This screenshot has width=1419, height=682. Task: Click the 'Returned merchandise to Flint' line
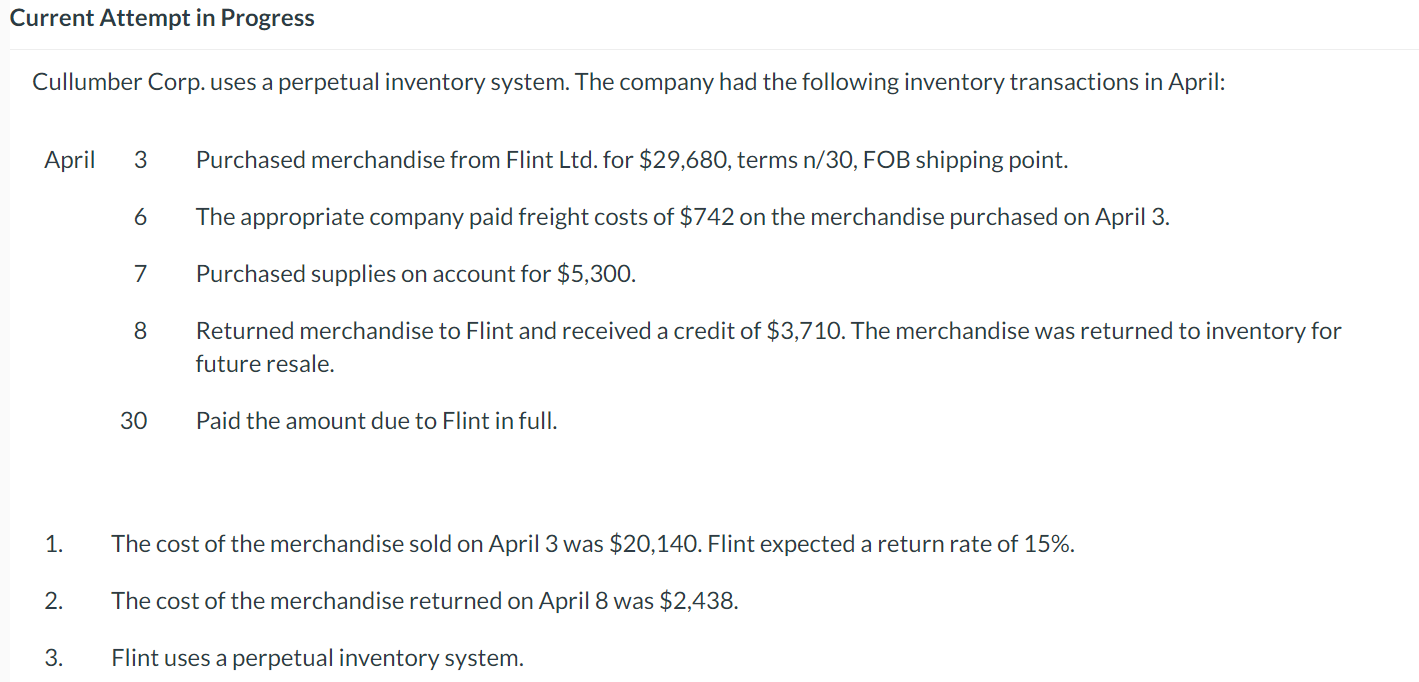pyautogui.click(x=768, y=331)
